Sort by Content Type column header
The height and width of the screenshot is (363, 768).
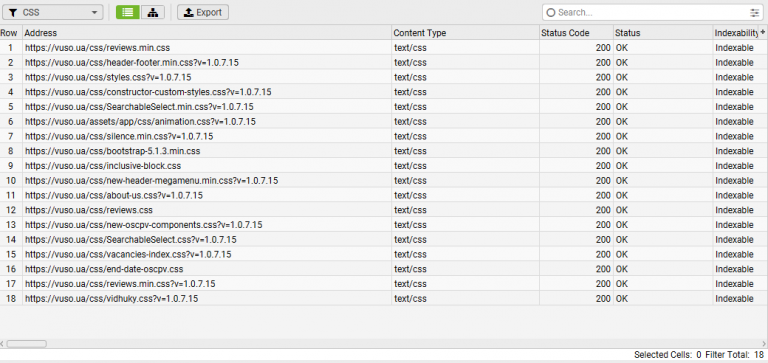465,33
